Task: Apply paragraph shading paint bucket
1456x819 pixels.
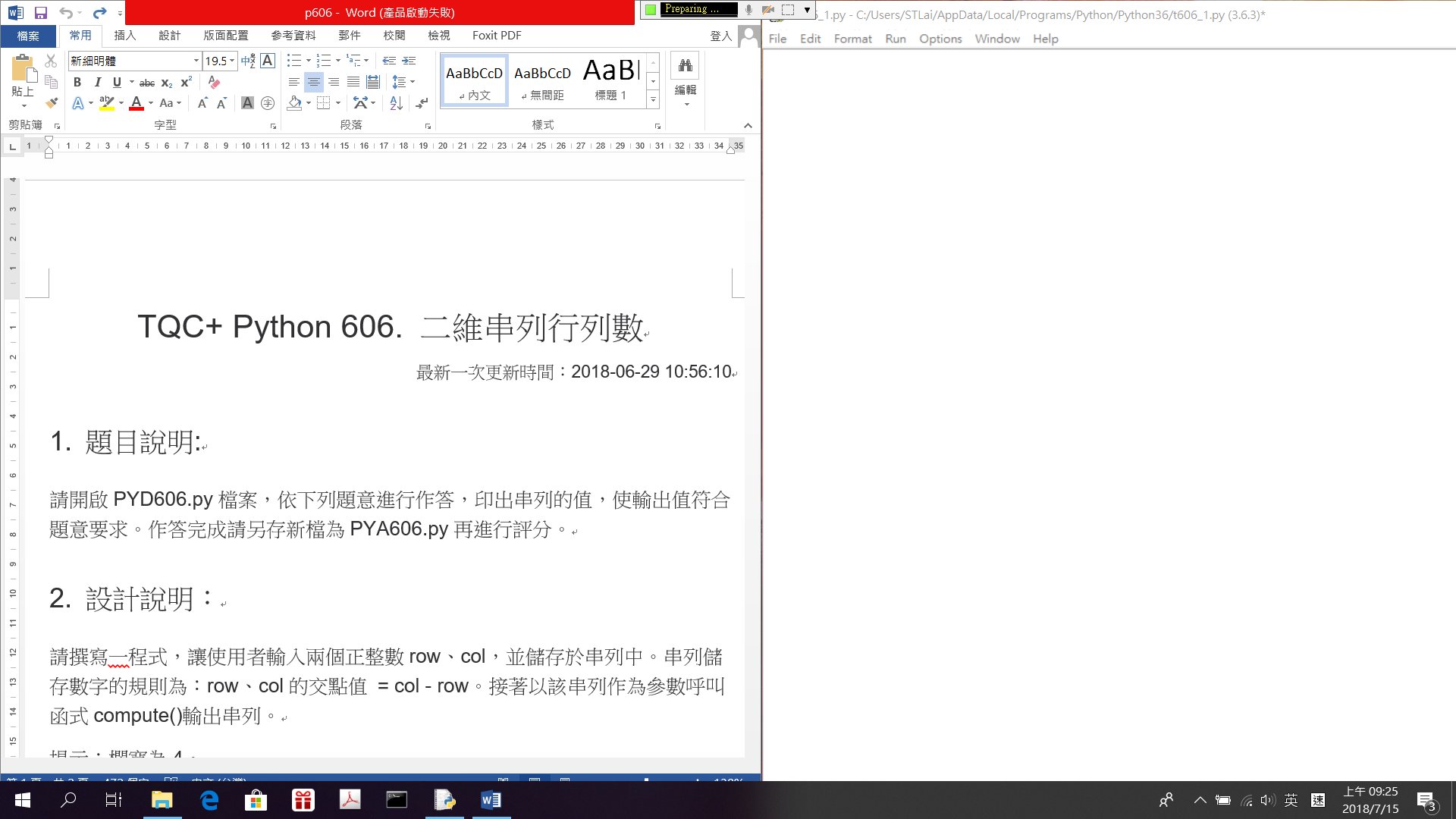Action: [294, 103]
